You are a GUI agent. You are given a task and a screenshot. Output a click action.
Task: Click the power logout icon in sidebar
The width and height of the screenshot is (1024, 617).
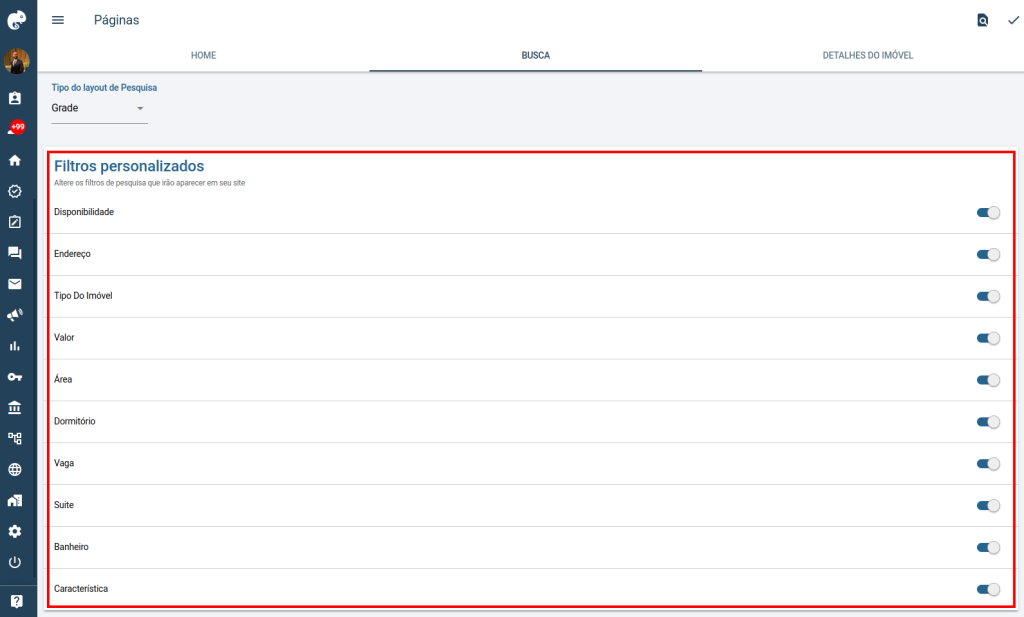click(15, 562)
